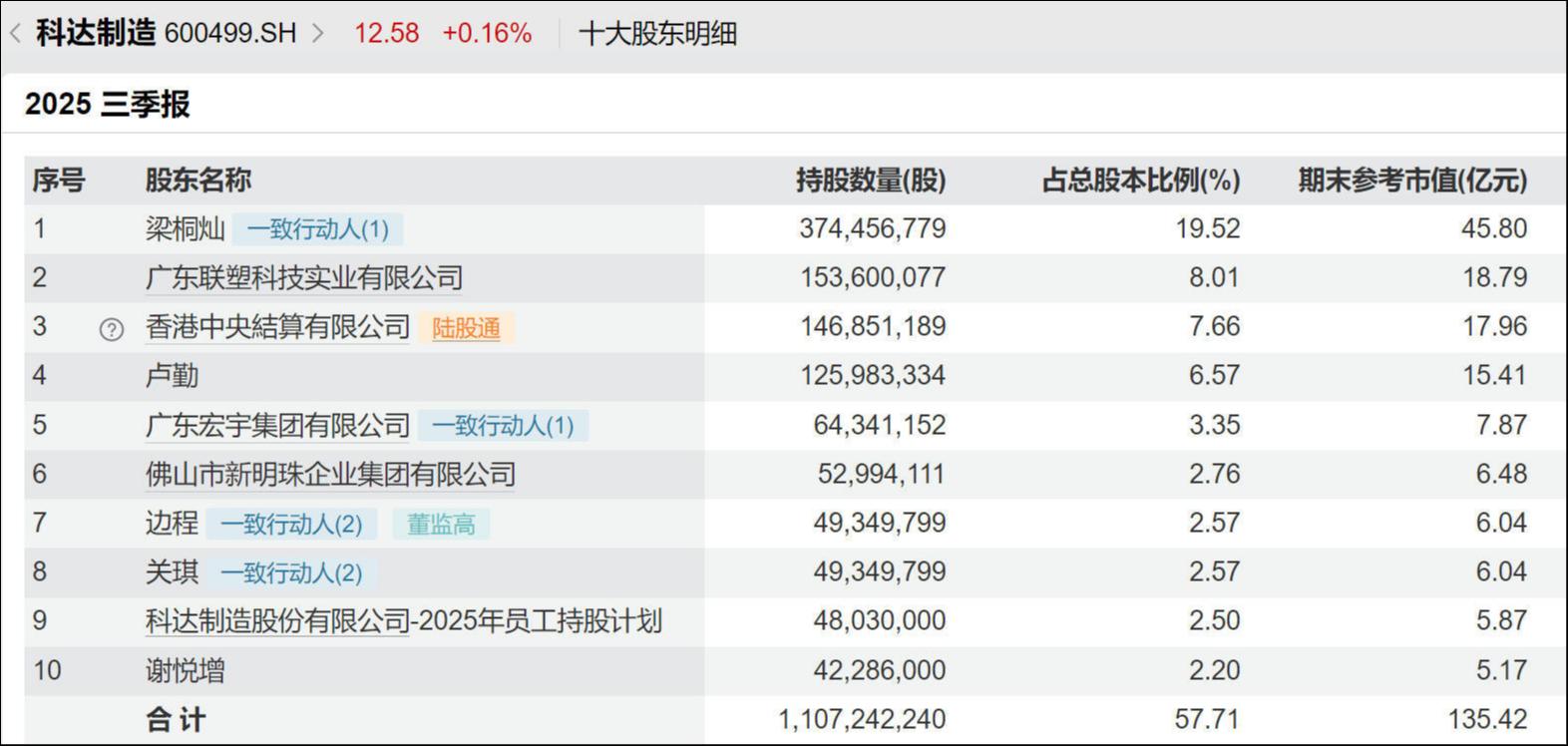Click price change +0.16%
Image resolution: width=1568 pixels, height=746 pixels.
(487, 33)
